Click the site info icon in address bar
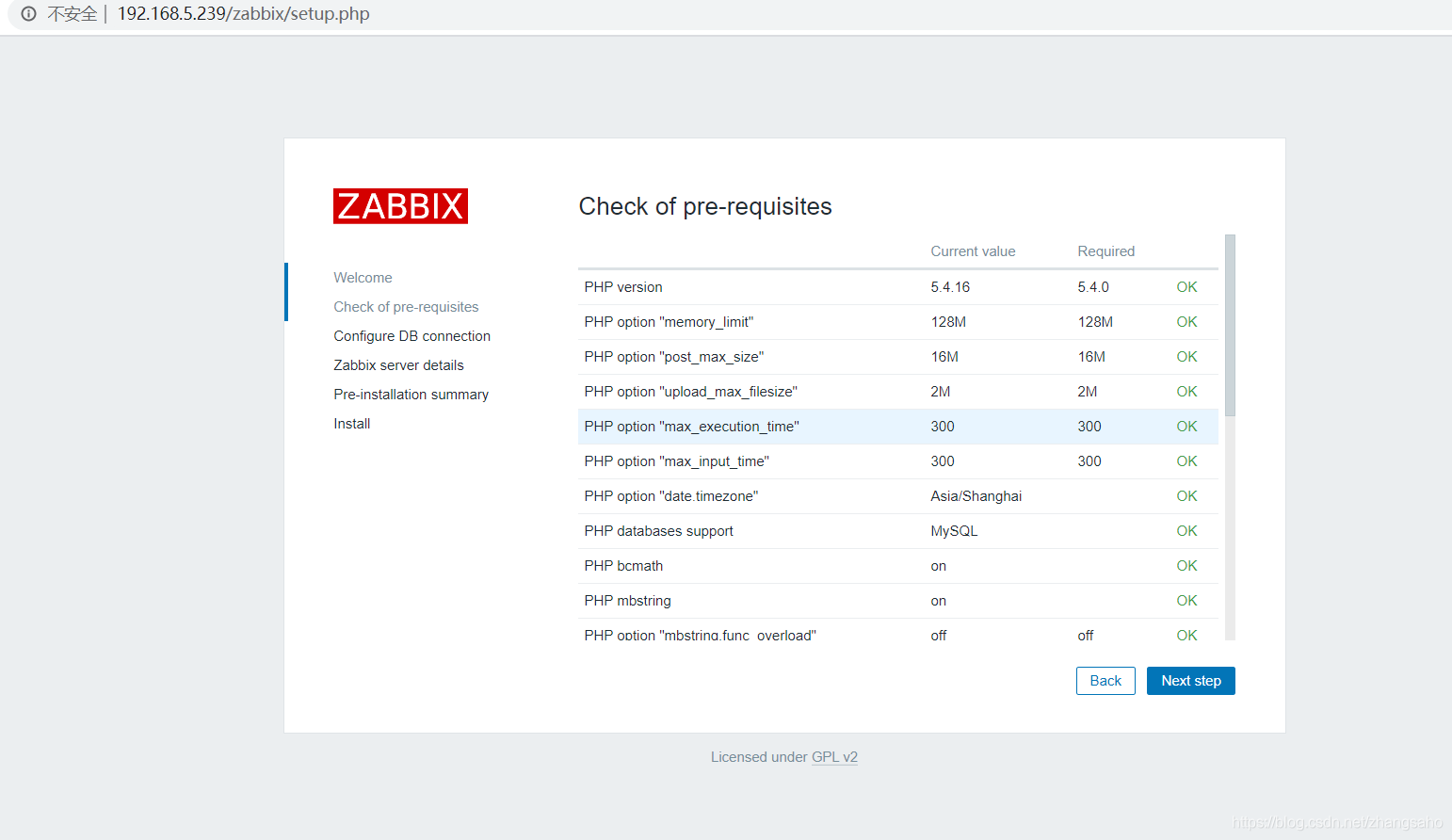Screen dimensions: 1452x840 29,14
